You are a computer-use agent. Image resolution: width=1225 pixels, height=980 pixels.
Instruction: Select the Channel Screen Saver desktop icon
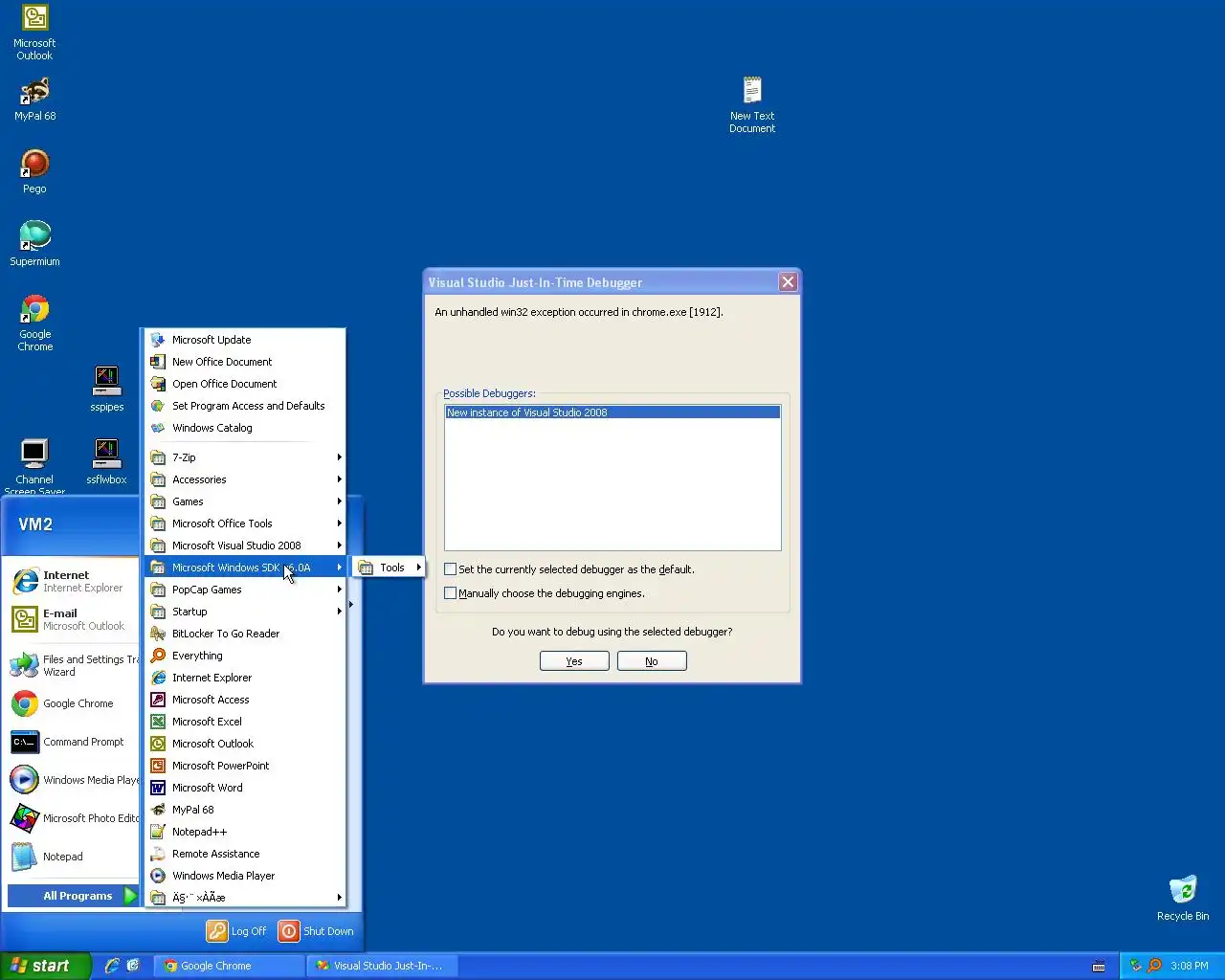click(x=34, y=467)
